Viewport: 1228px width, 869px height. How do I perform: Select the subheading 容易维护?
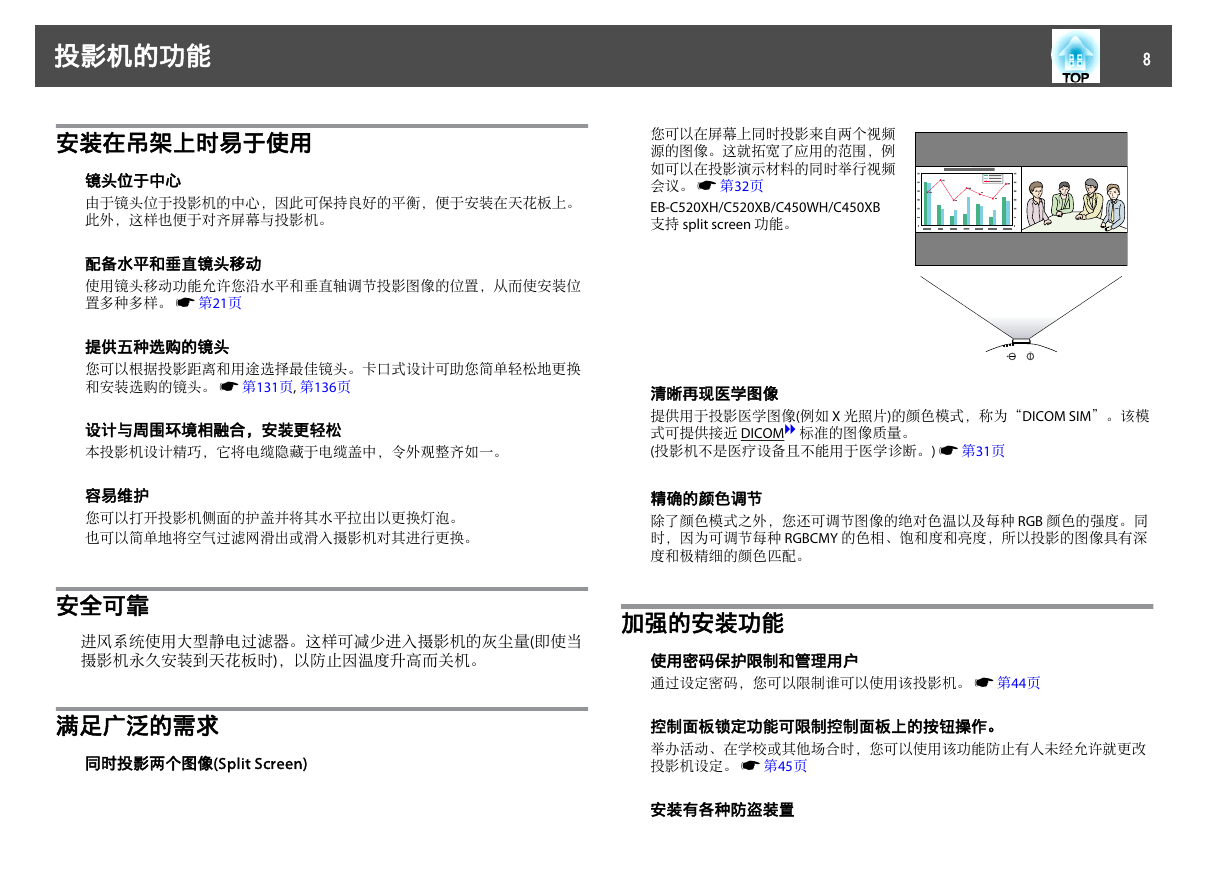click(x=117, y=495)
